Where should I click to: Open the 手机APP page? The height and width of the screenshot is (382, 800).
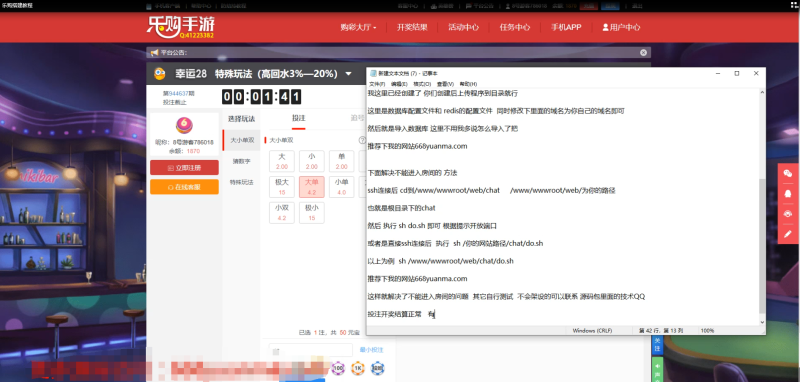pos(566,28)
